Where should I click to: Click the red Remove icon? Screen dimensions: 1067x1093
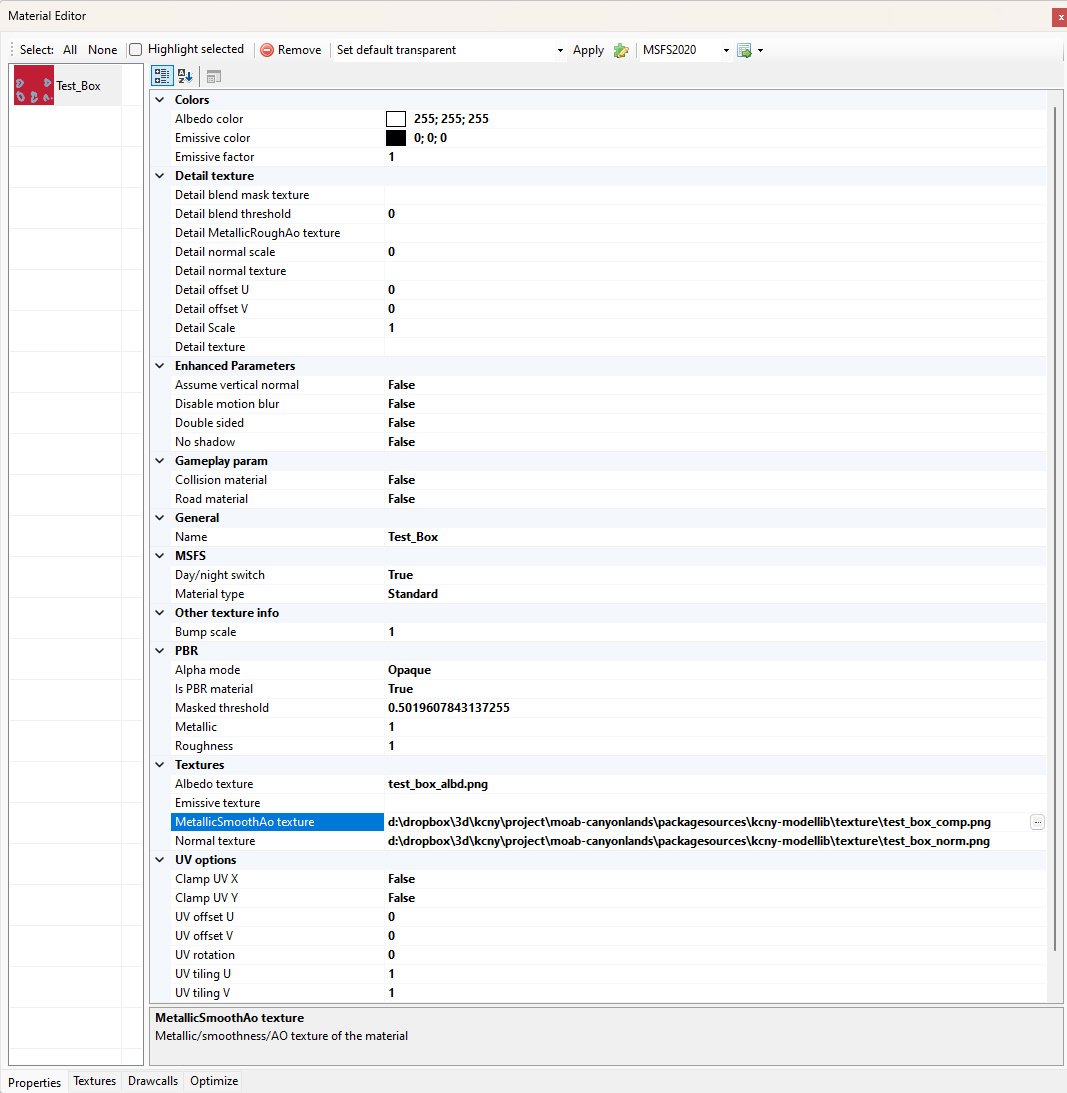click(266, 50)
